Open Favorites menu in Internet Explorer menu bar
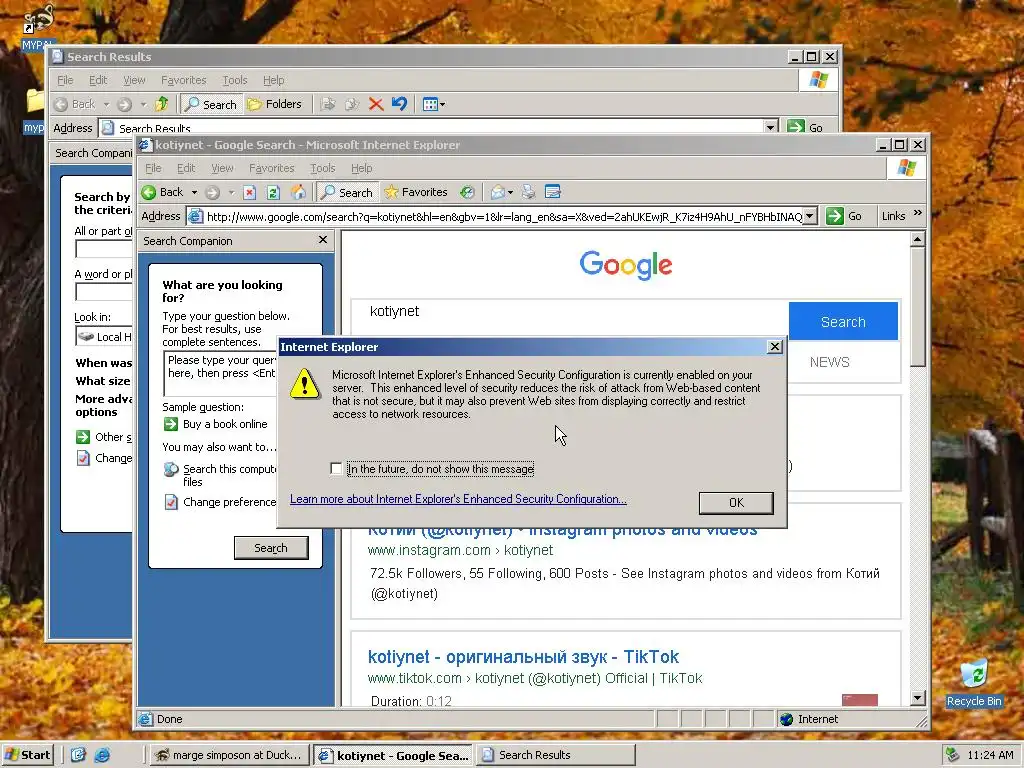The image size is (1024, 768). 272,168
